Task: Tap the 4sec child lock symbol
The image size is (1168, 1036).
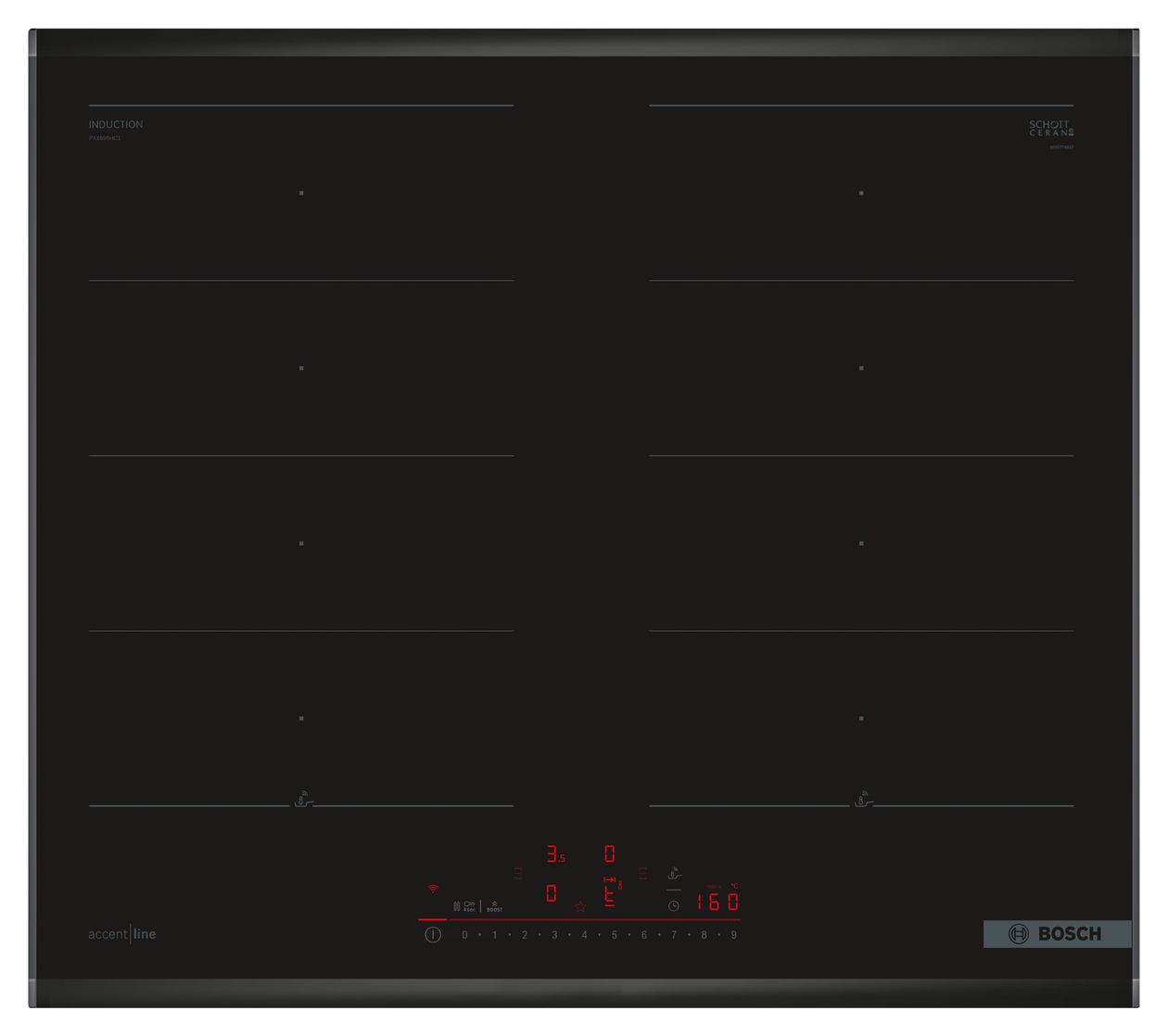Action: pyautogui.click(x=469, y=906)
